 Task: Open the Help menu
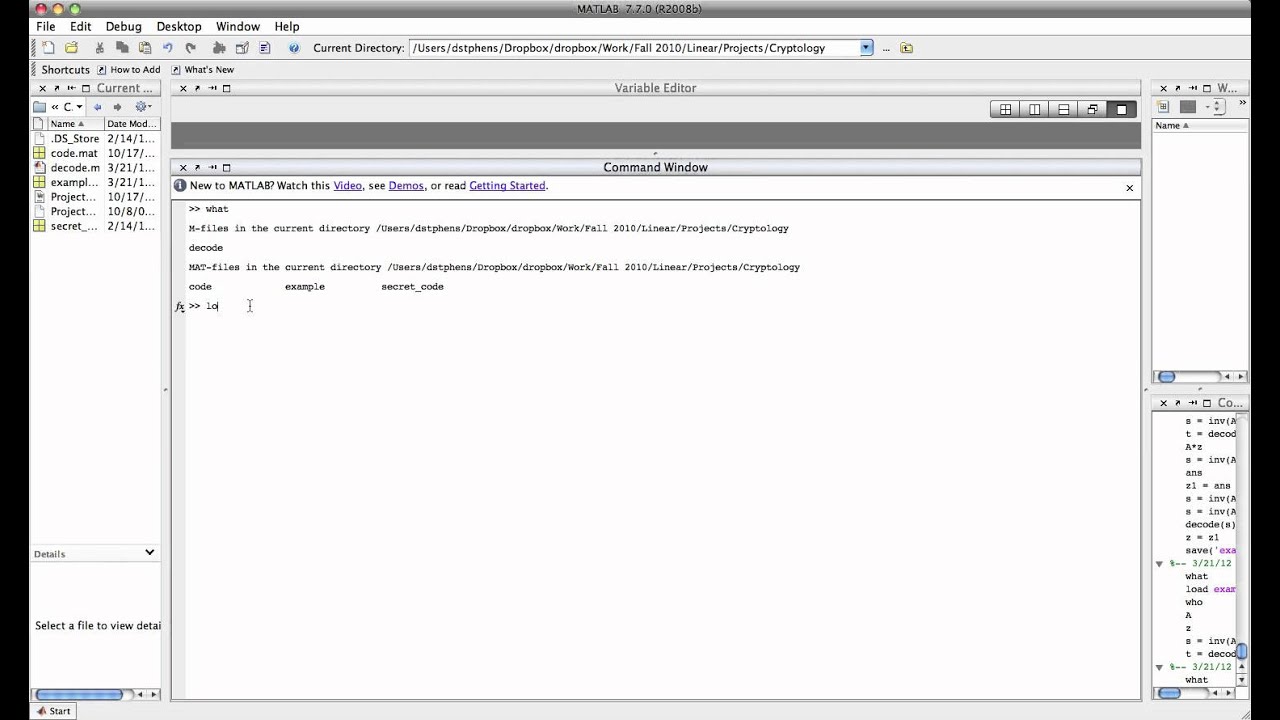click(287, 26)
